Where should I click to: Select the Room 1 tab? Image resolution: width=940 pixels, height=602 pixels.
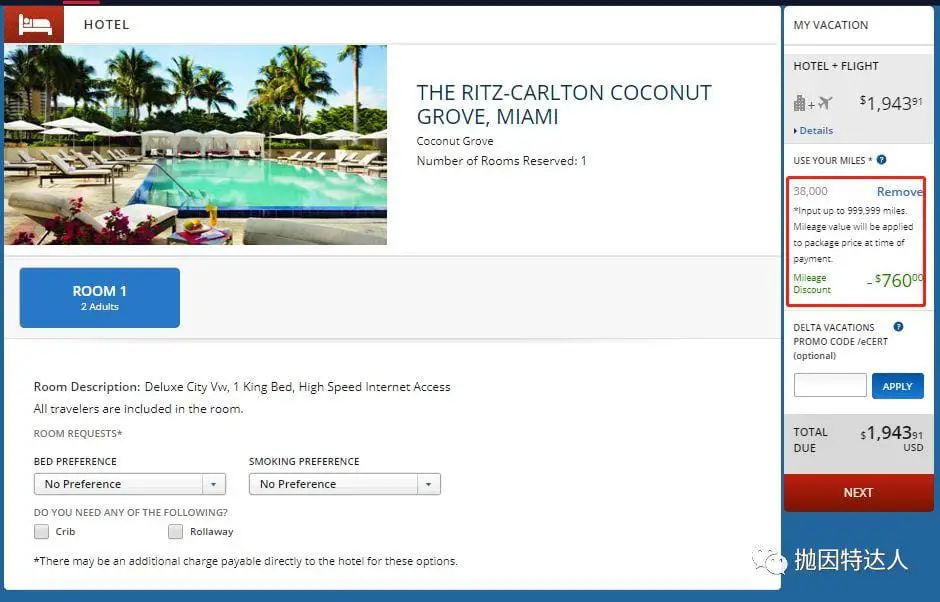coord(100,297)
